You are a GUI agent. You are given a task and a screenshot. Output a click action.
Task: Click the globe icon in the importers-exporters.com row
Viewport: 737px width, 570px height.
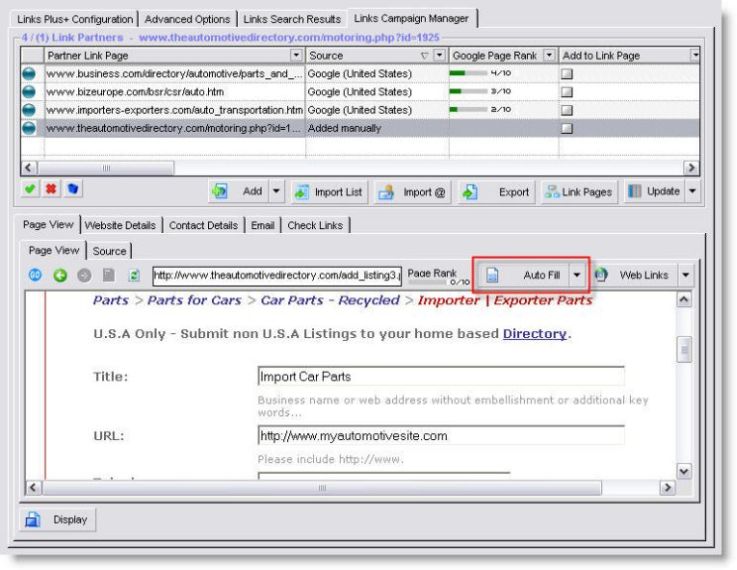click(29, 110)
